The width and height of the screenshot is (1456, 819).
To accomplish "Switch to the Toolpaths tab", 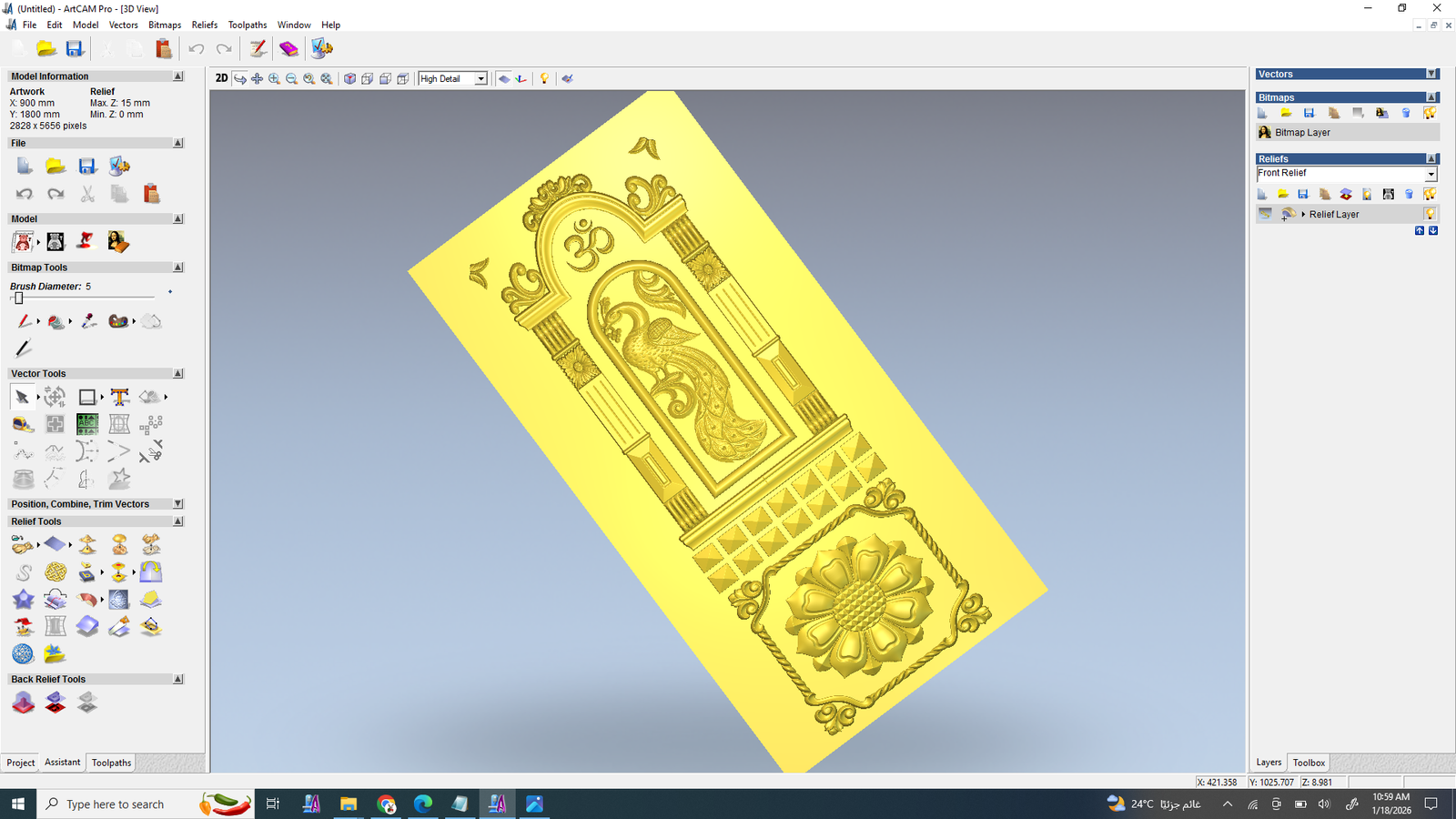I will (111, 763).
